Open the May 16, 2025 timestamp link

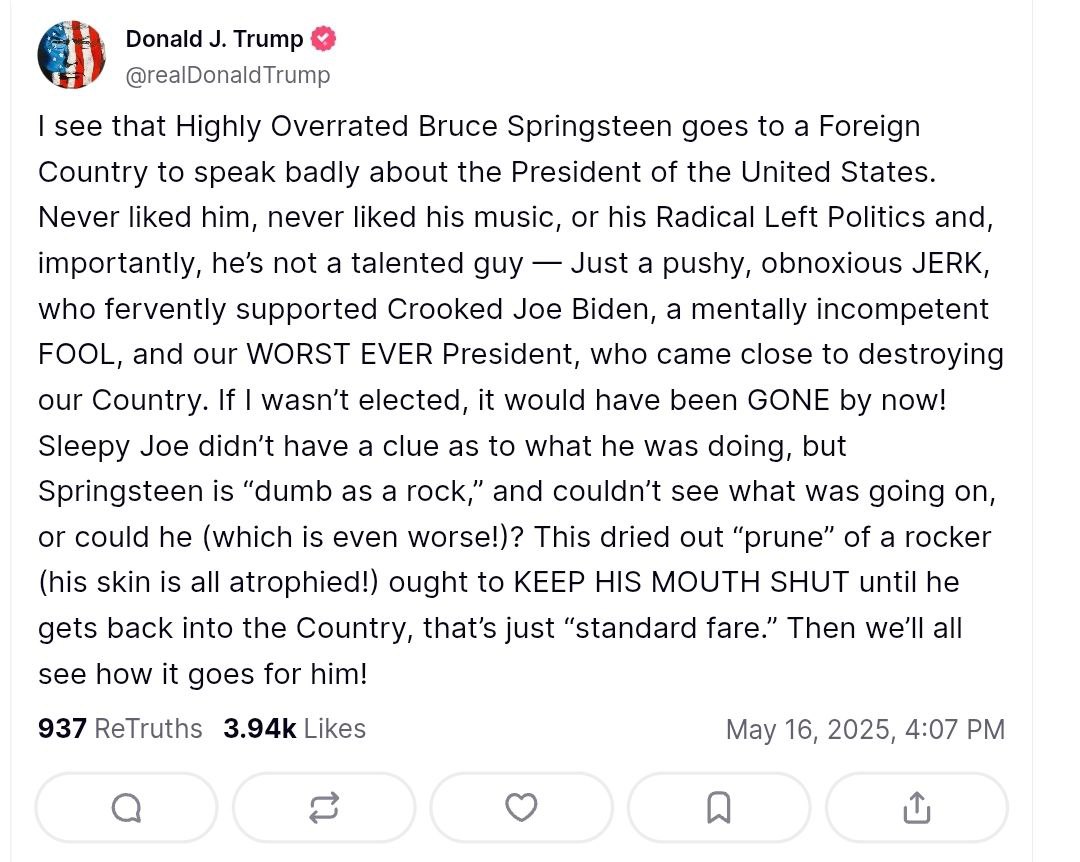click(x=865, y=729)
